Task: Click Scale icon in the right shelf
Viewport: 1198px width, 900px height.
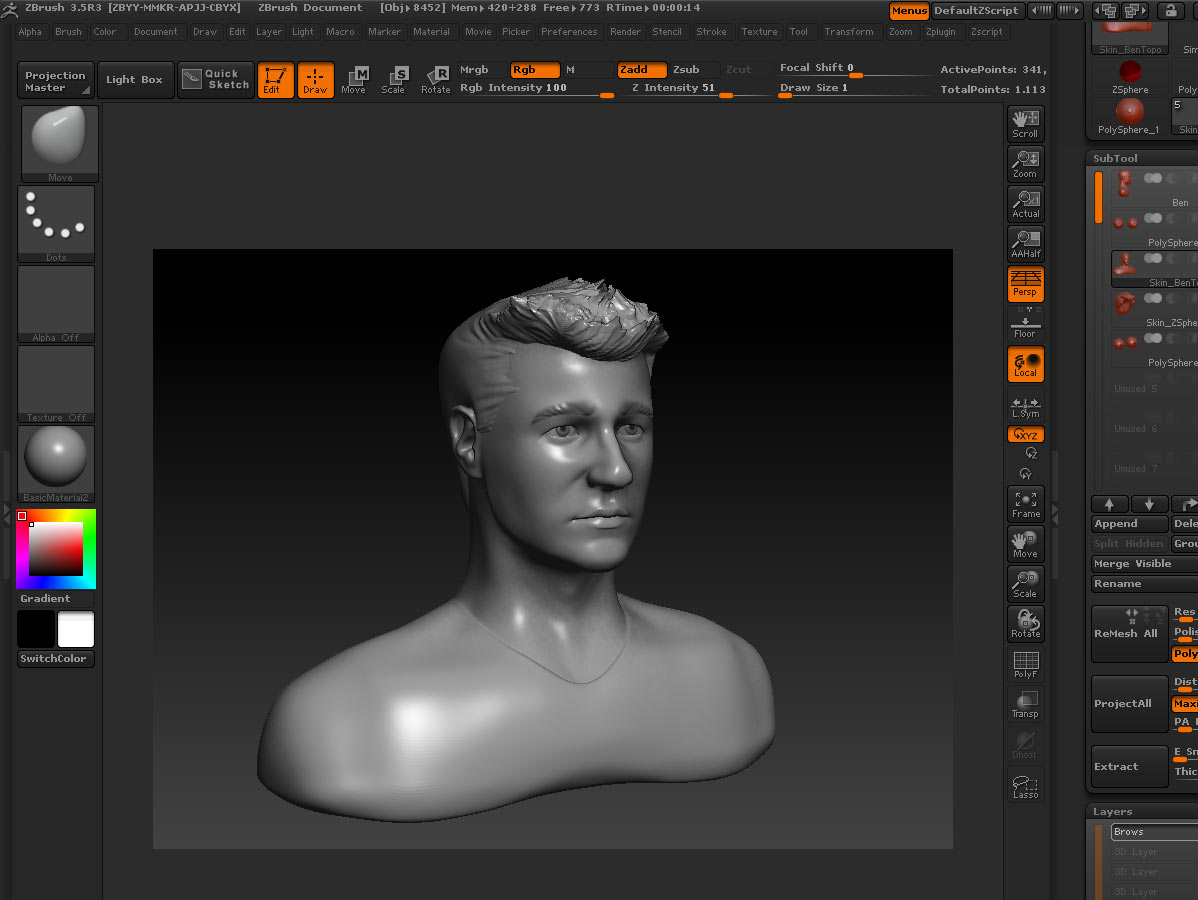Action: 1025,584
